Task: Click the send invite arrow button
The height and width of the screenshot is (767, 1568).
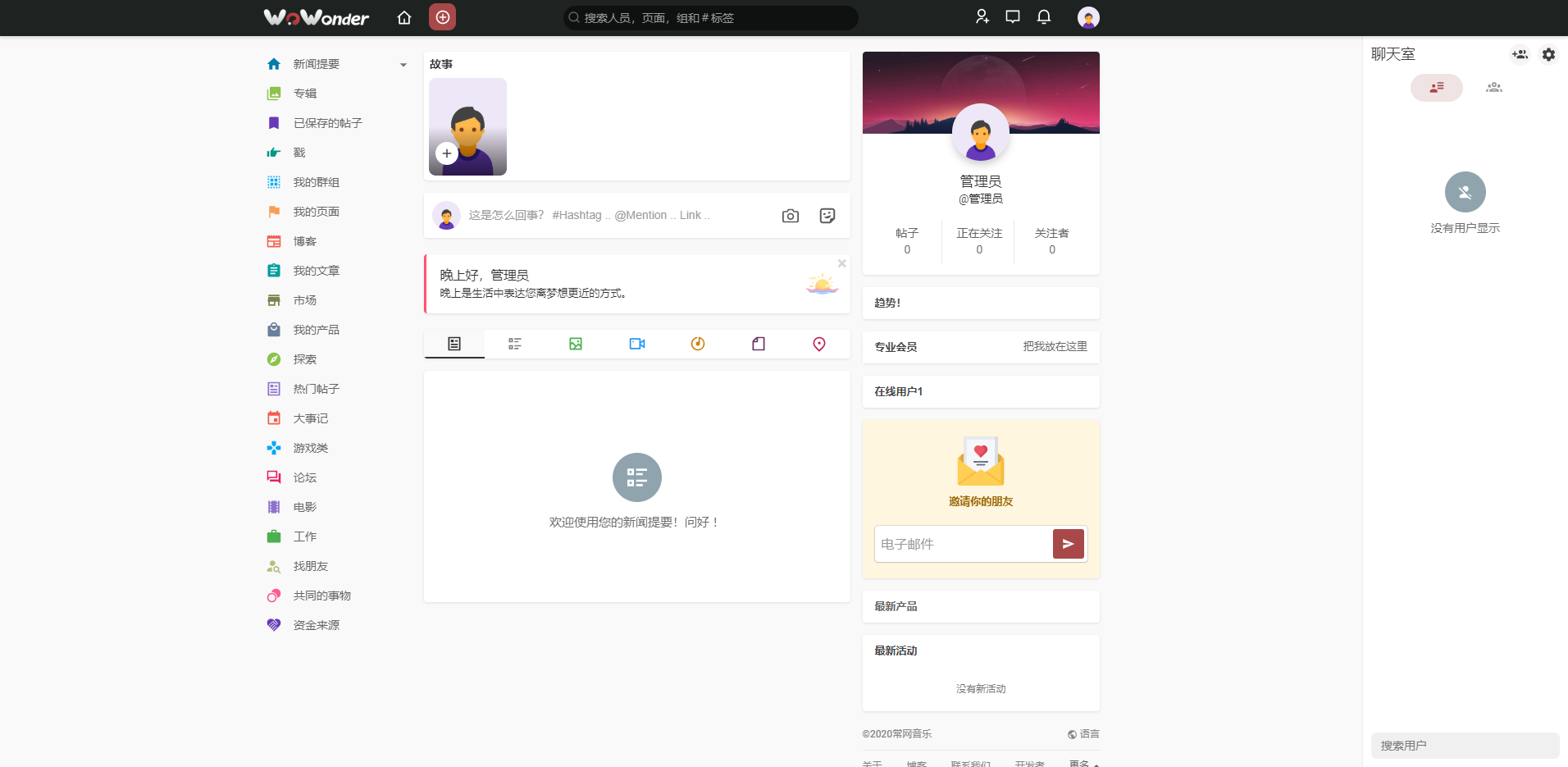Action: click(1067, 543)
